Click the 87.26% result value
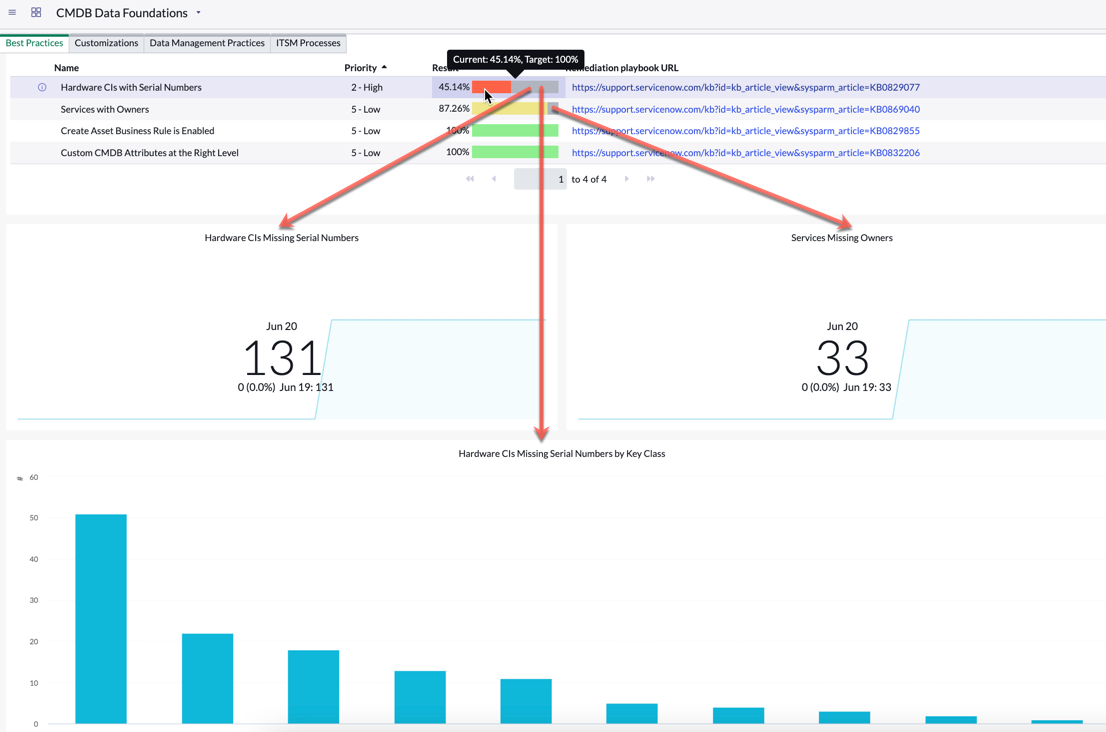Viewport: 1106px width, 732px height. (x=454, y=109)
